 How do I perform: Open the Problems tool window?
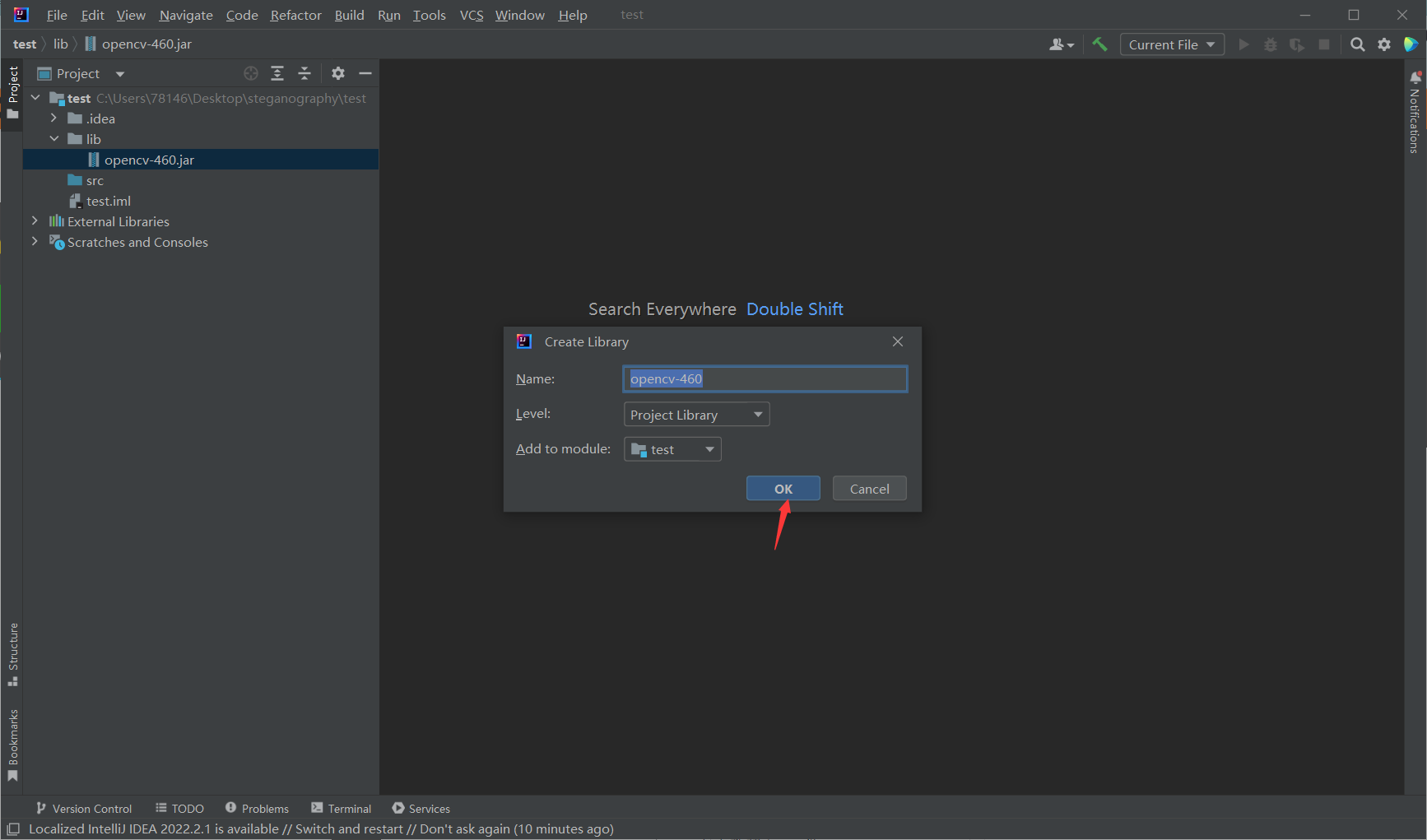point(257,809)
